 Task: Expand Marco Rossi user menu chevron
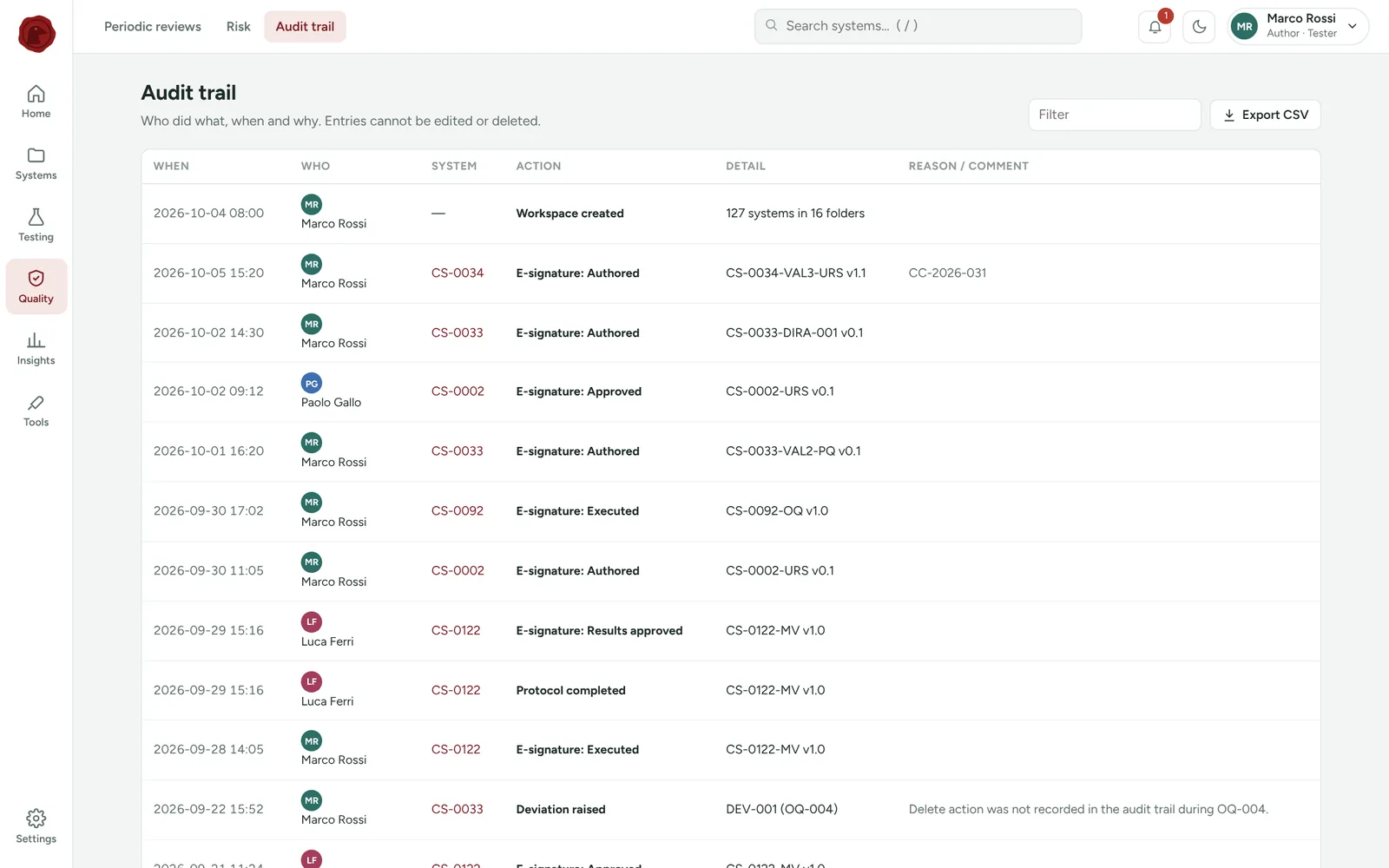[1352, 26]
